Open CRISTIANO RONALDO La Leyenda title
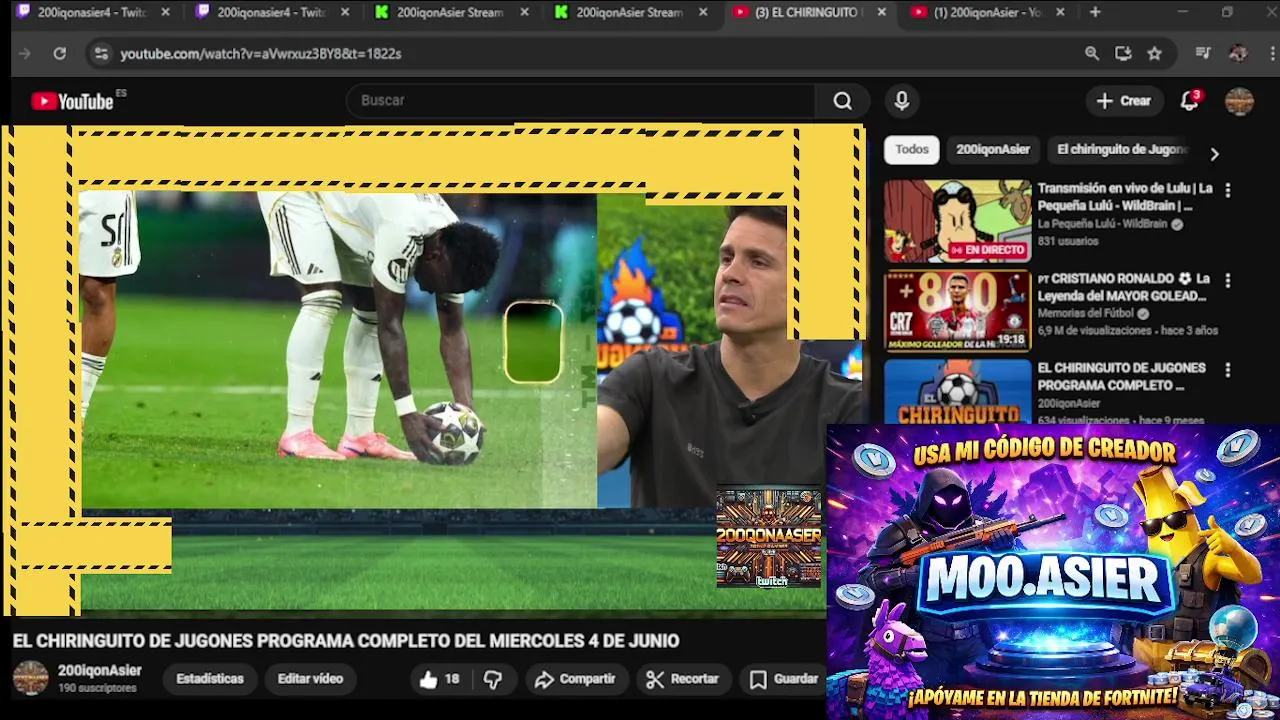The width and height of the screenshot is (1280, 720). [1125, 287]
